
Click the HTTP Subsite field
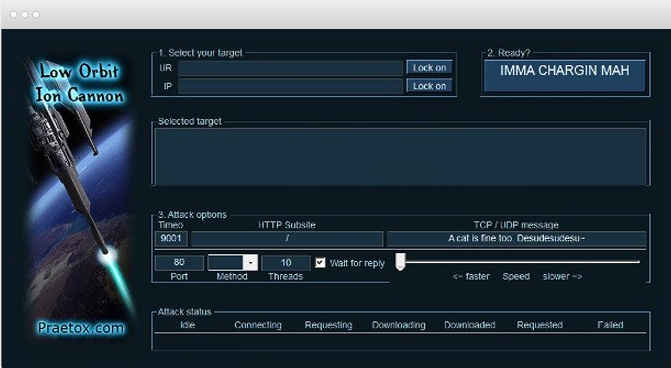tap(287, 238)
